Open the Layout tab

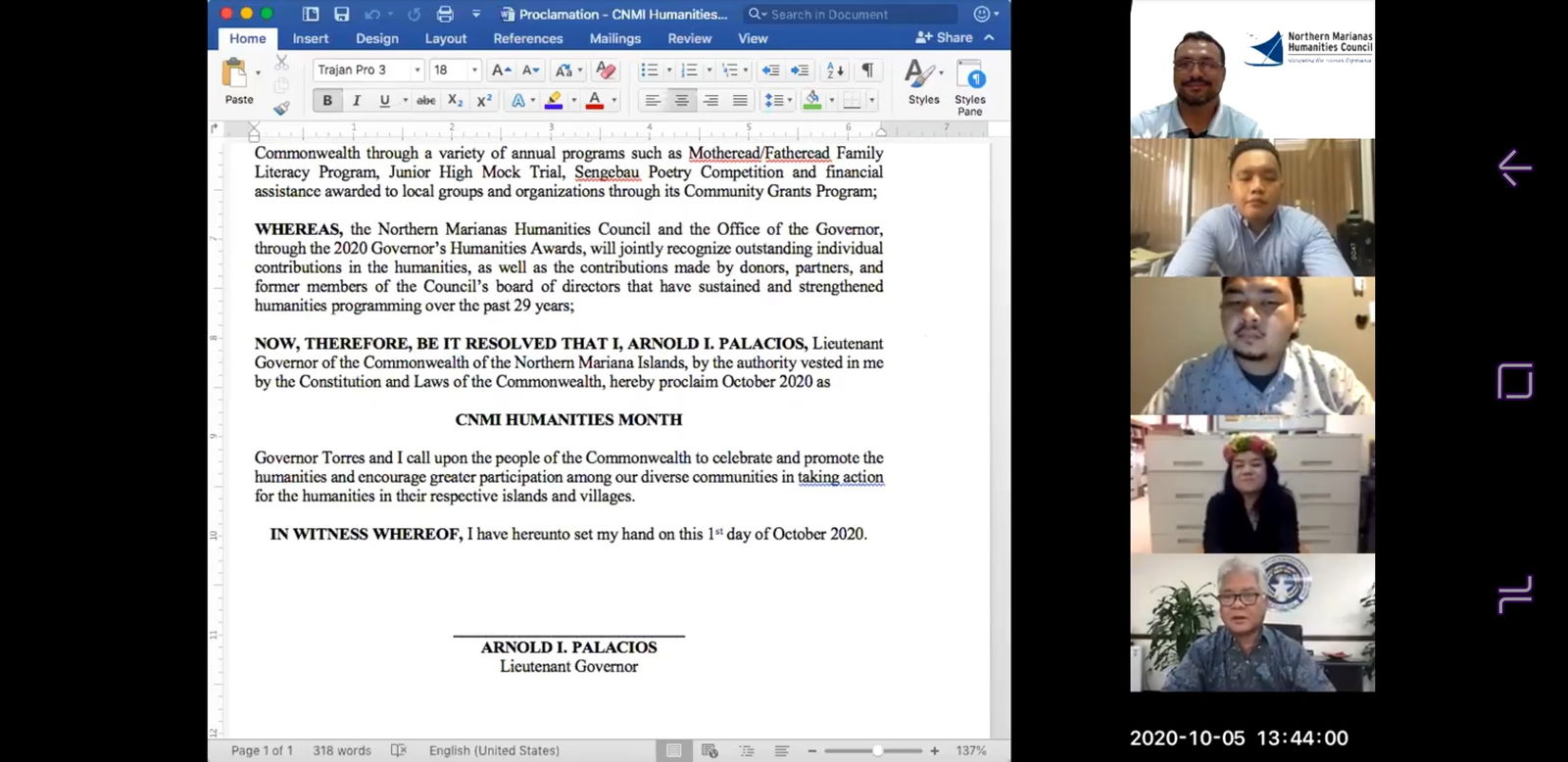tap(445, 38)
